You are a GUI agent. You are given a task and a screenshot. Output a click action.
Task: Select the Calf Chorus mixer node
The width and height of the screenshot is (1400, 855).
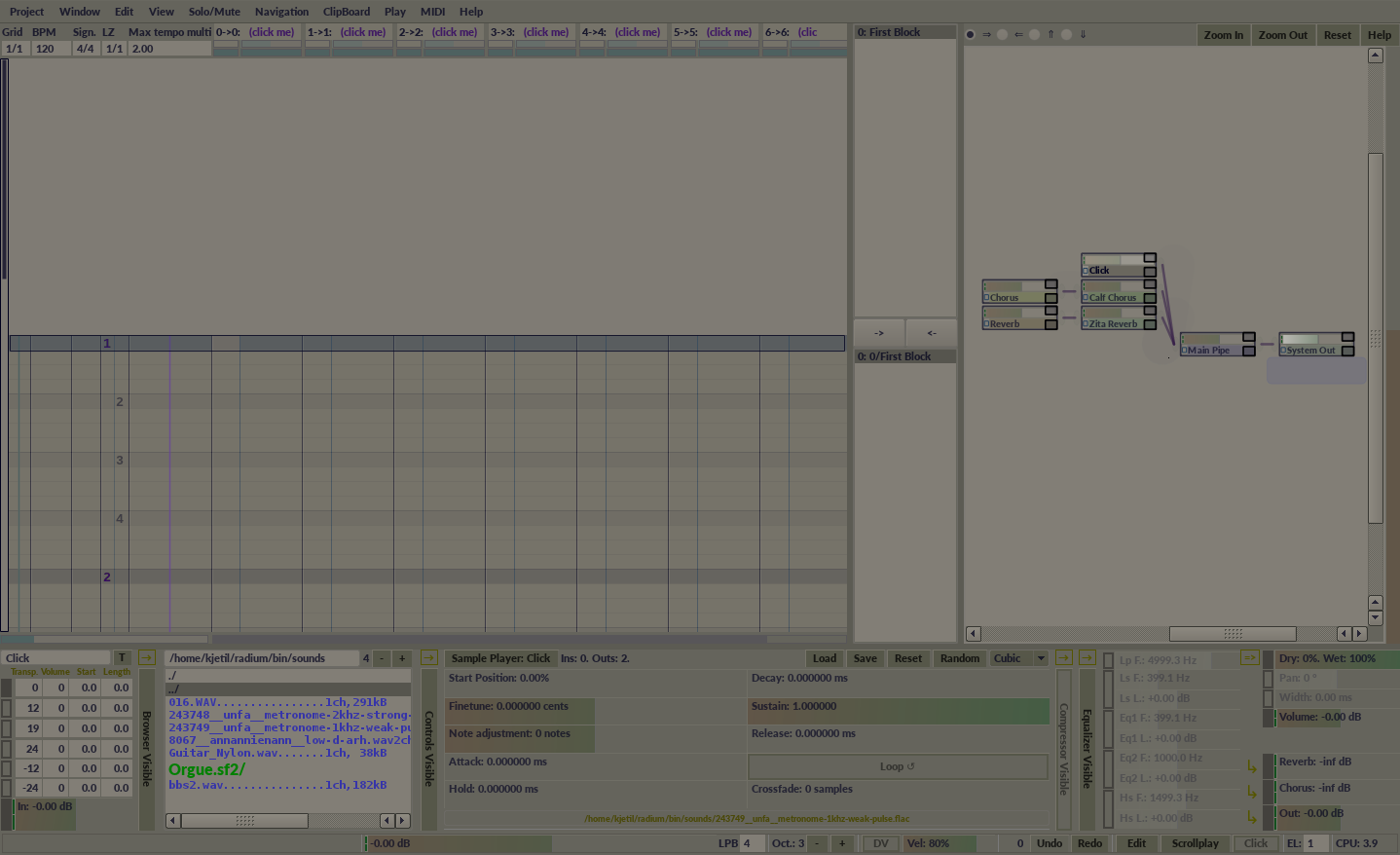(x=1112, y=297)
